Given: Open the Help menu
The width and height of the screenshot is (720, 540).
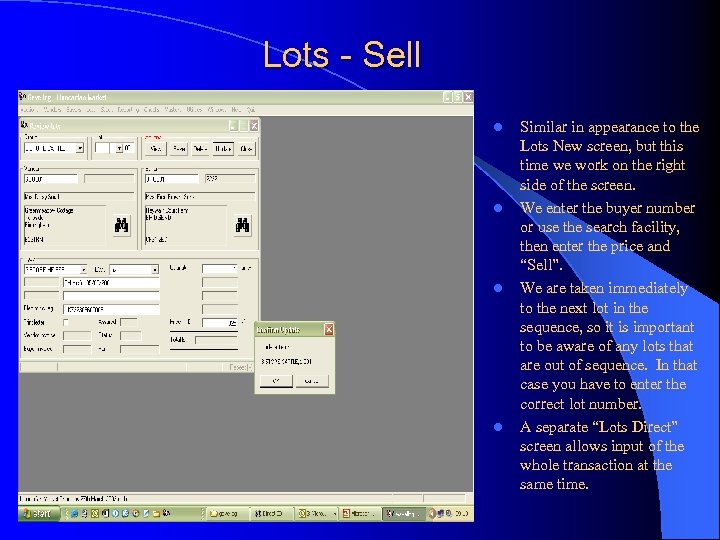Looking at the screenshot, I should [x=236, y=110].
